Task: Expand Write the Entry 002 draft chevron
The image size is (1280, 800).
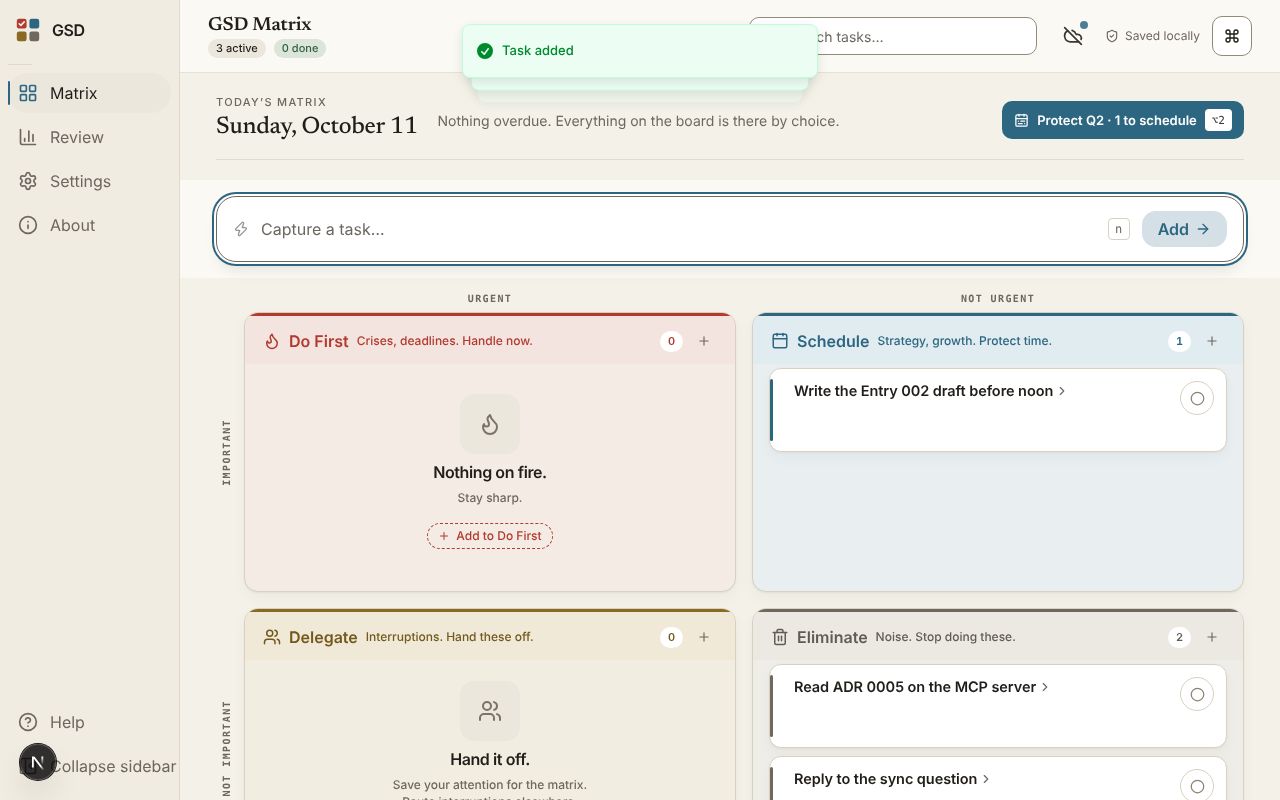Action: (1062, 391)
